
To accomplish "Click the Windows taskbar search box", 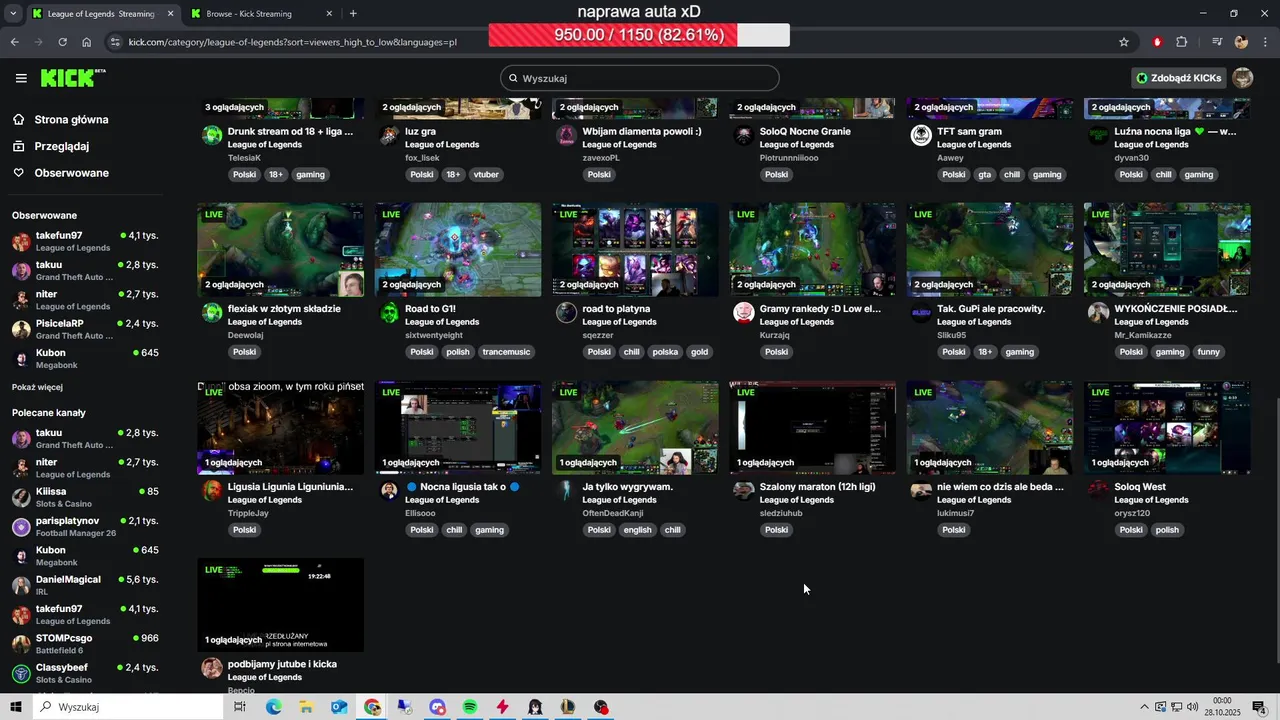I will click(127, 707).
